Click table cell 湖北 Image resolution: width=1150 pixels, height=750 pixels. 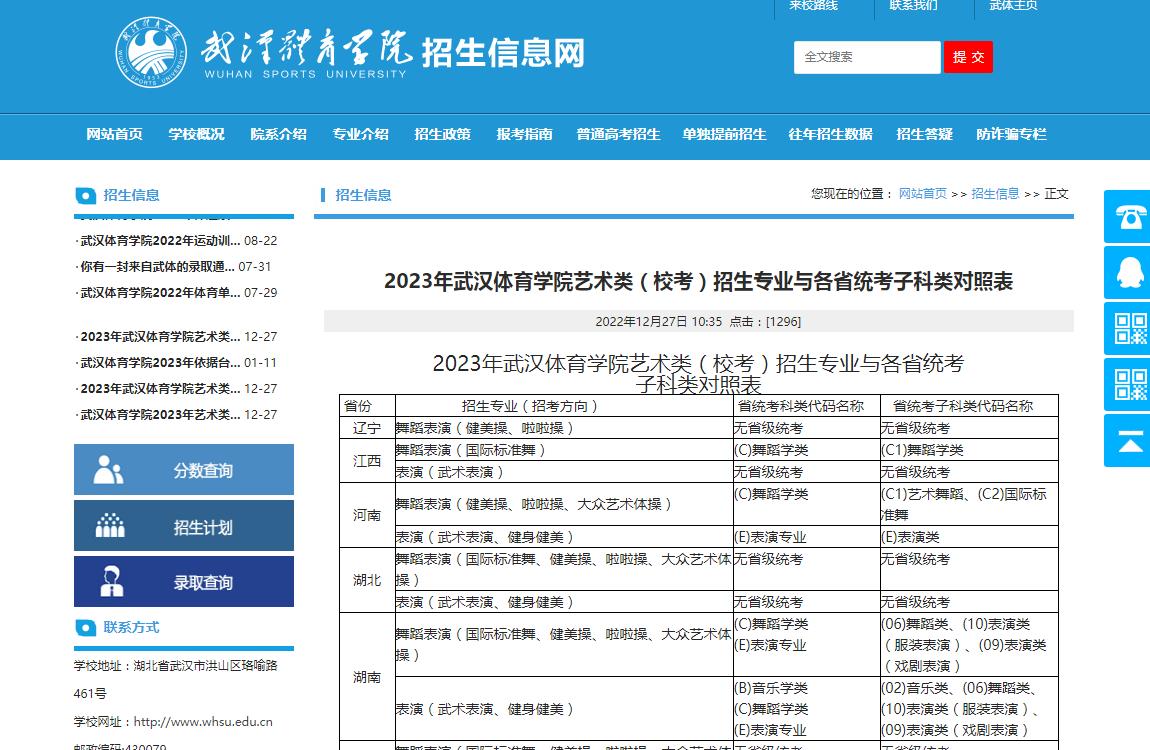click(x=367, y=581)
